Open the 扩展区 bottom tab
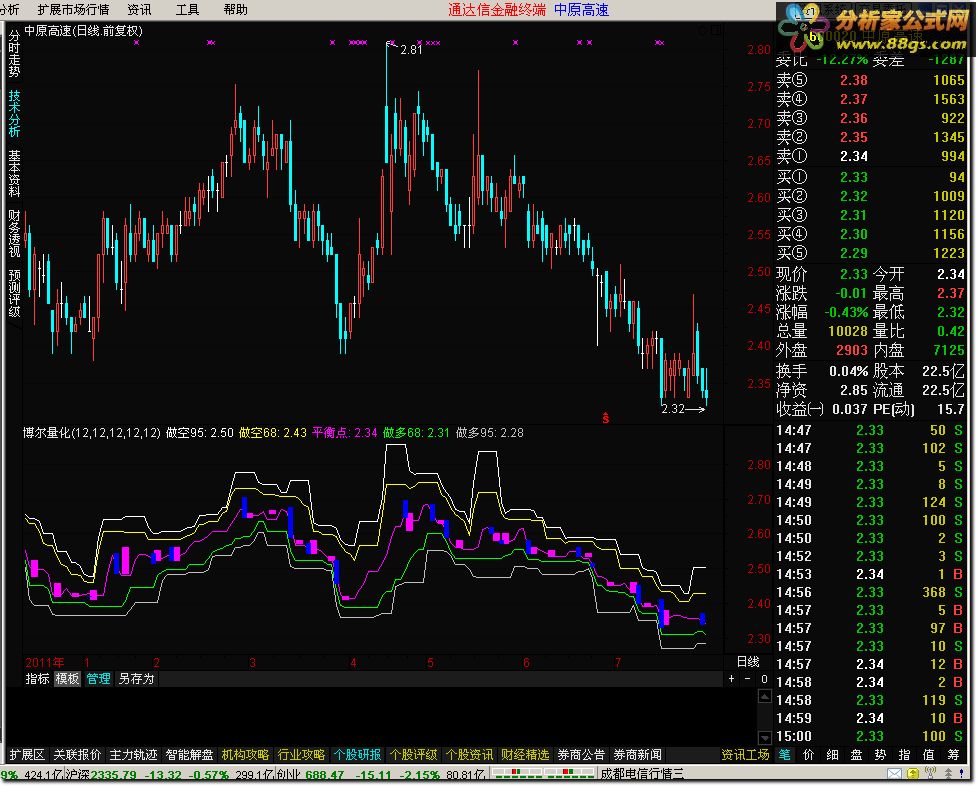The width and height of the screenshot is (978, 786). pos(27,755)
